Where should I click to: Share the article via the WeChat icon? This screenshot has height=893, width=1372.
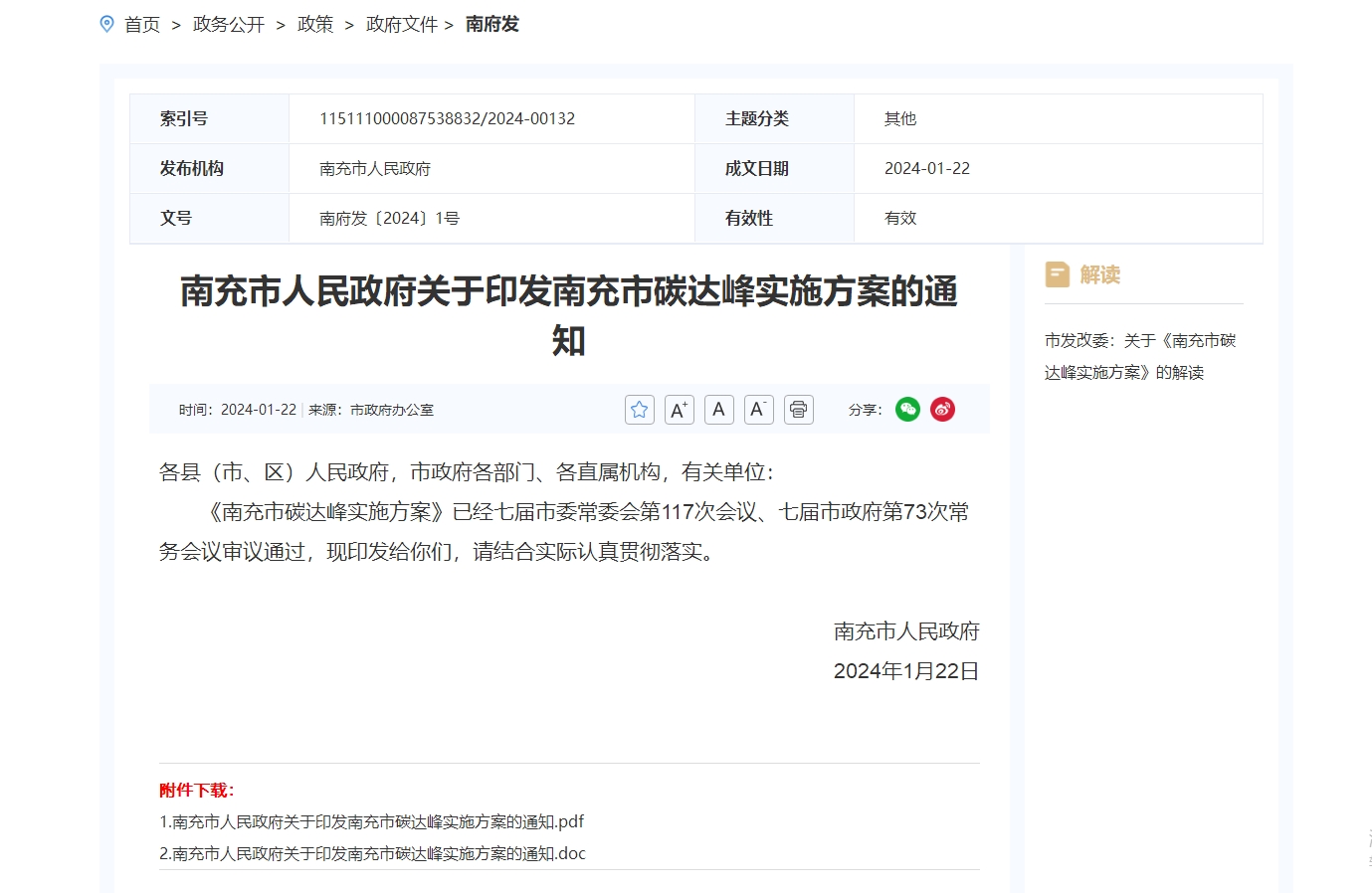tap(907, 409)
